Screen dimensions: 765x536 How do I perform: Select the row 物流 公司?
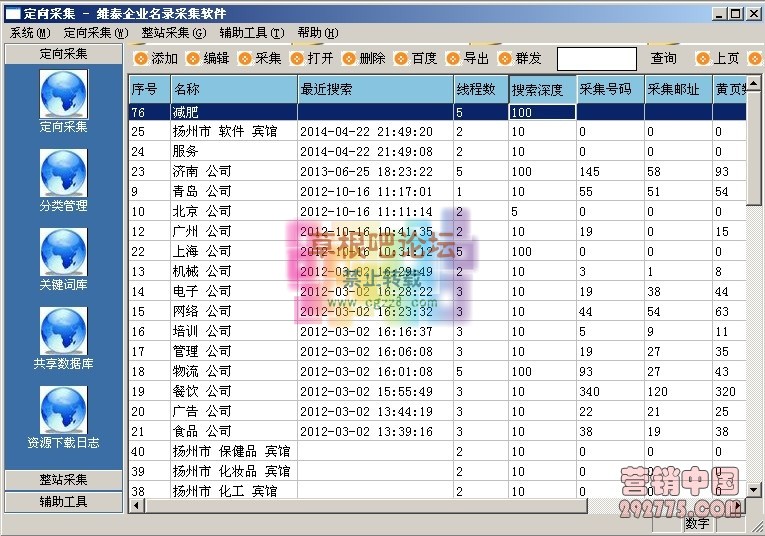pyautogui.click(x=438, y=372)
